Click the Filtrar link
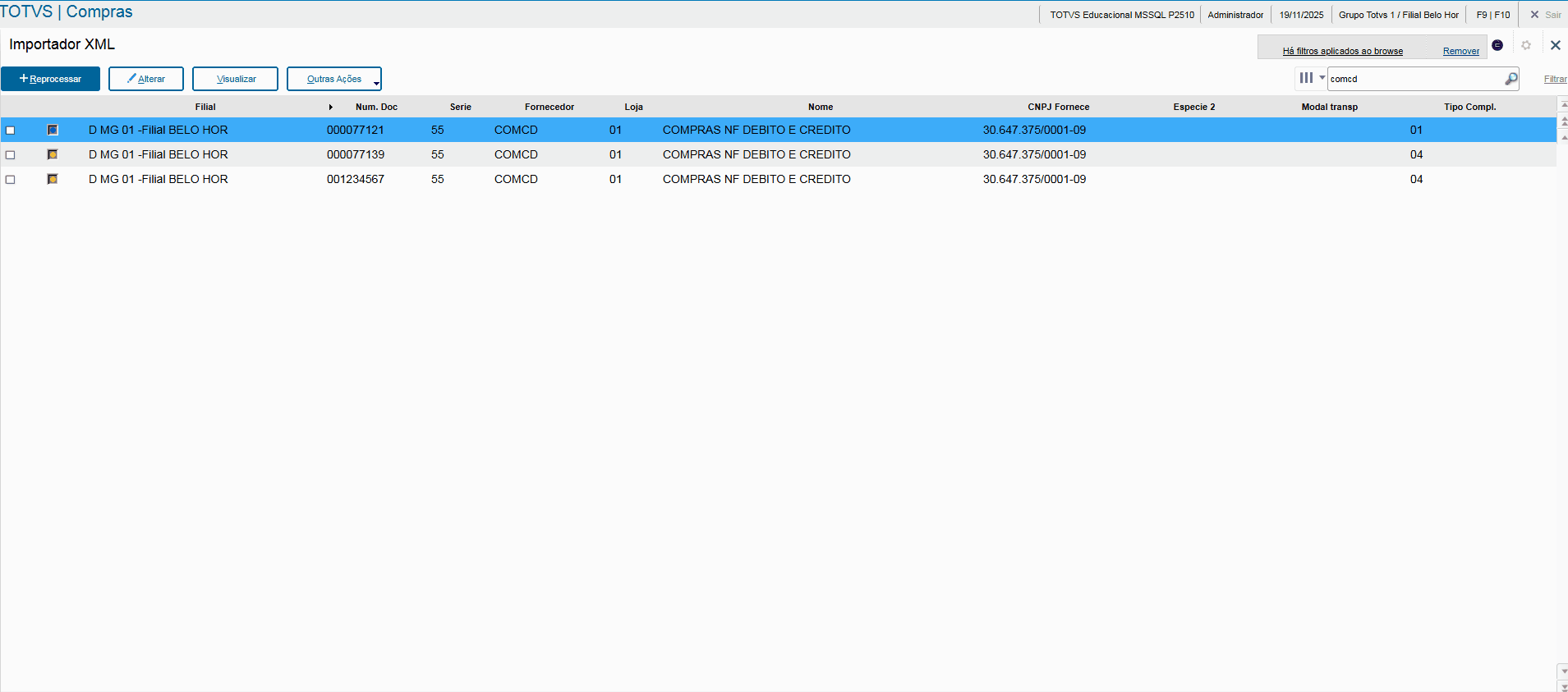Screen dimensions: 1568x692 1555,79
